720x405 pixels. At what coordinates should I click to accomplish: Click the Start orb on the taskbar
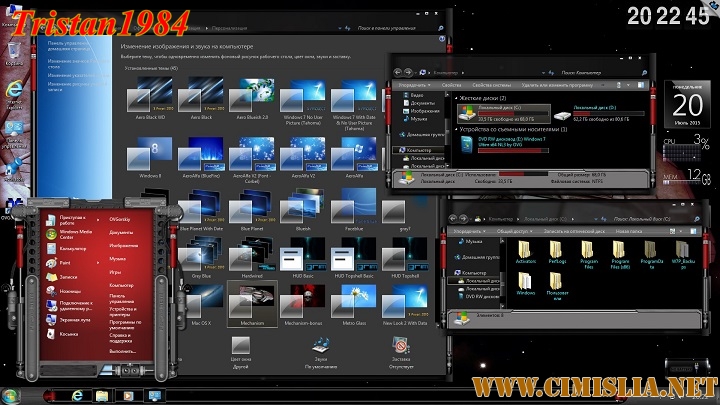12,395
